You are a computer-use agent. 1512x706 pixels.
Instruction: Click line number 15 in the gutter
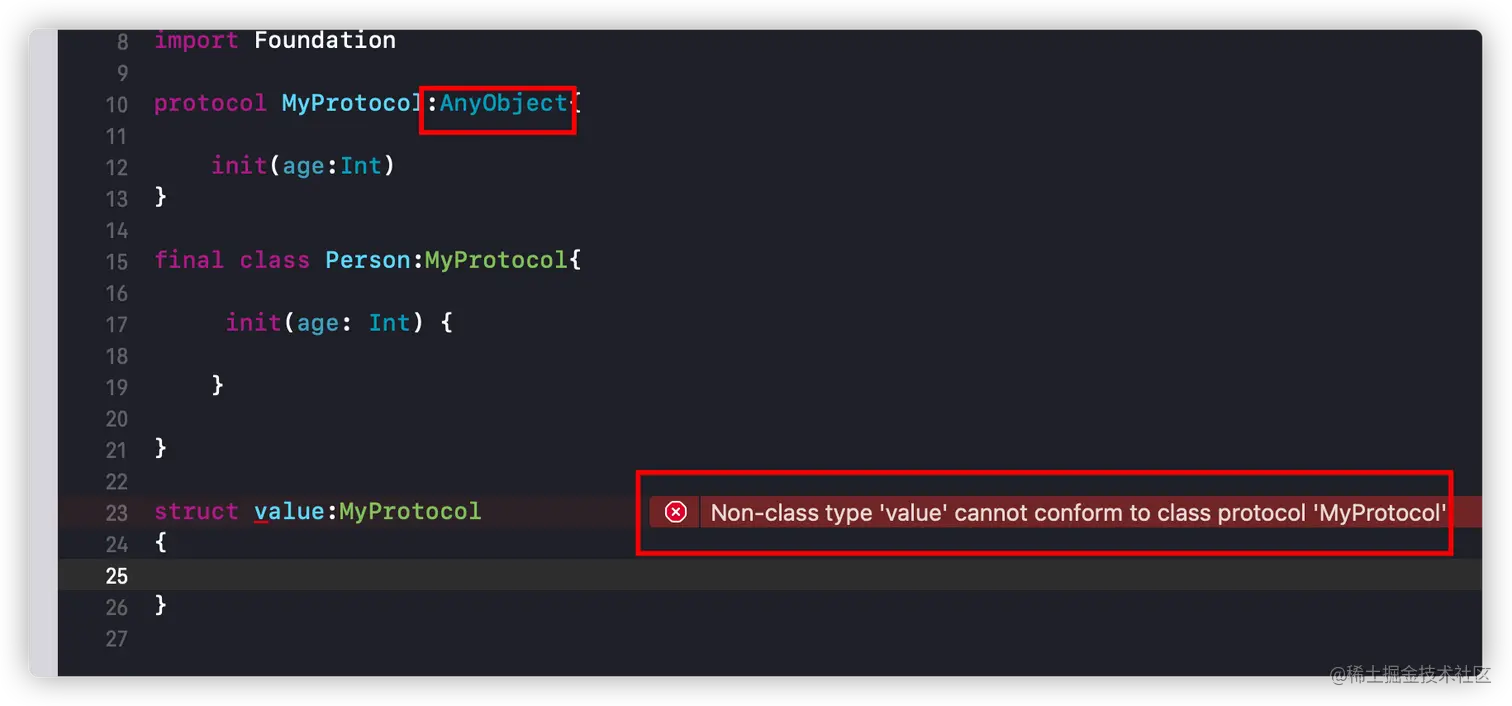(116, 261)
